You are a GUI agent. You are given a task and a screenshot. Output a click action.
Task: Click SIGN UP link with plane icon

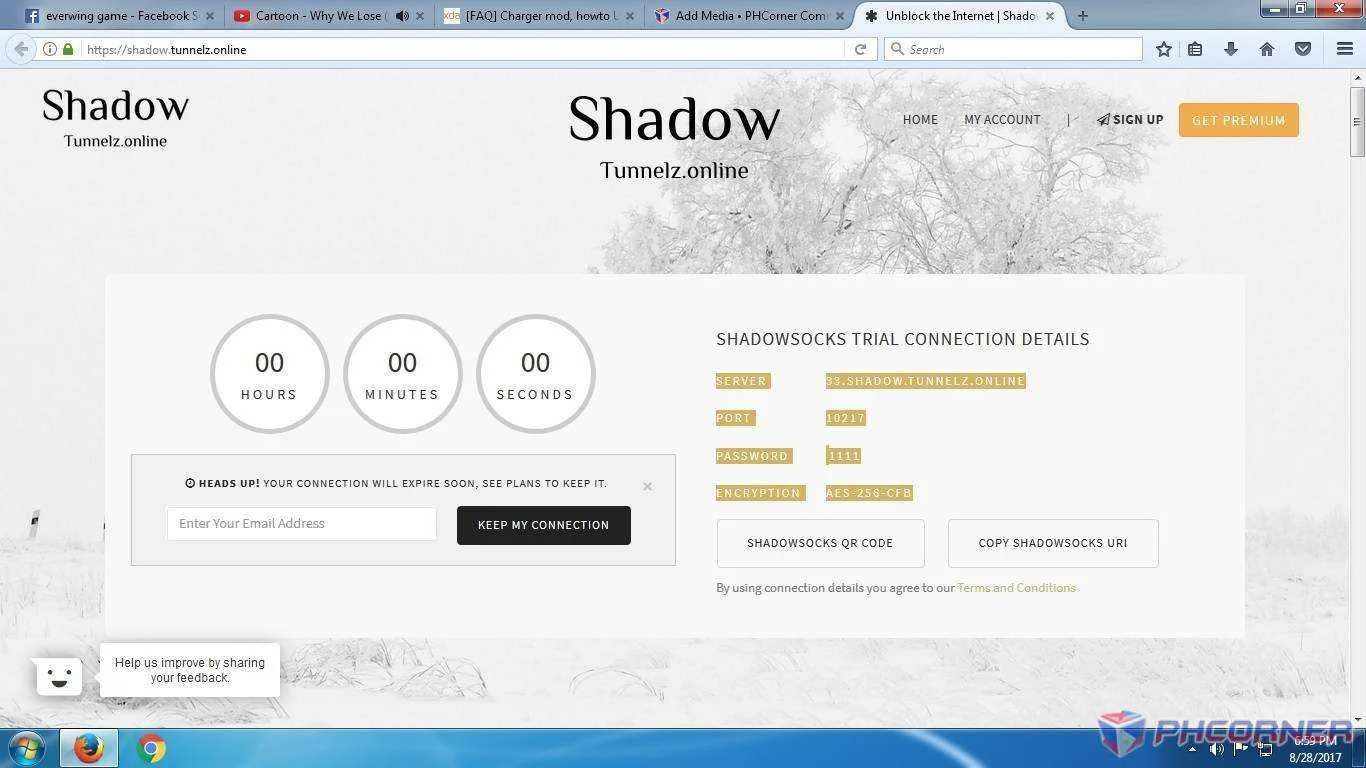click(1130, 120)
